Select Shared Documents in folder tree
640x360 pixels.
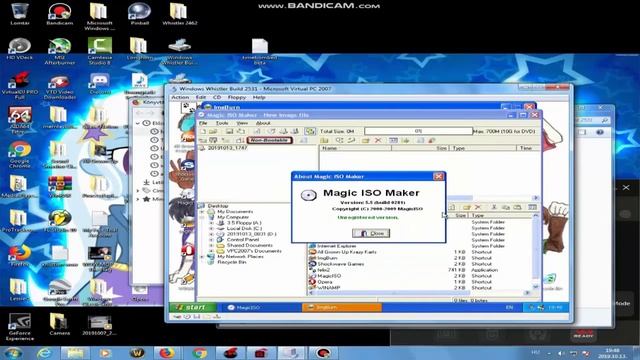[x=250, y=245]
